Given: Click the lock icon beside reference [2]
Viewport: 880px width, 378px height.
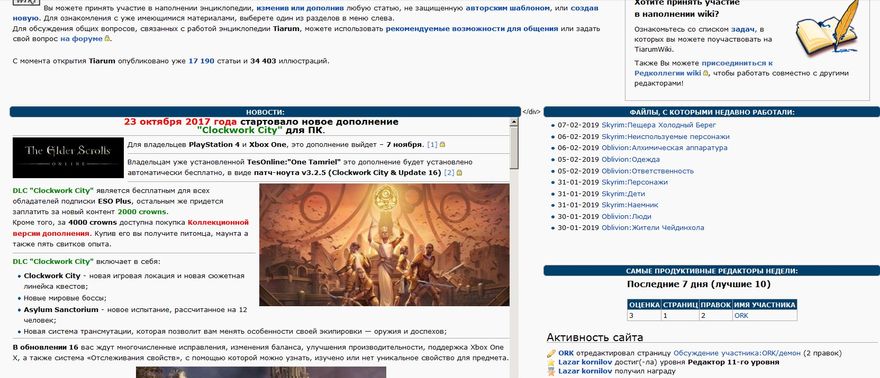Looking at the screenshot, I should [x=460, y=173].
